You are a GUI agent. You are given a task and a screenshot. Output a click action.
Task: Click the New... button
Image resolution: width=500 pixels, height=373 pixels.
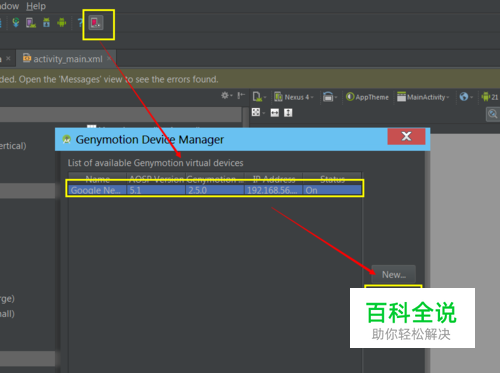tap(394, 275)
